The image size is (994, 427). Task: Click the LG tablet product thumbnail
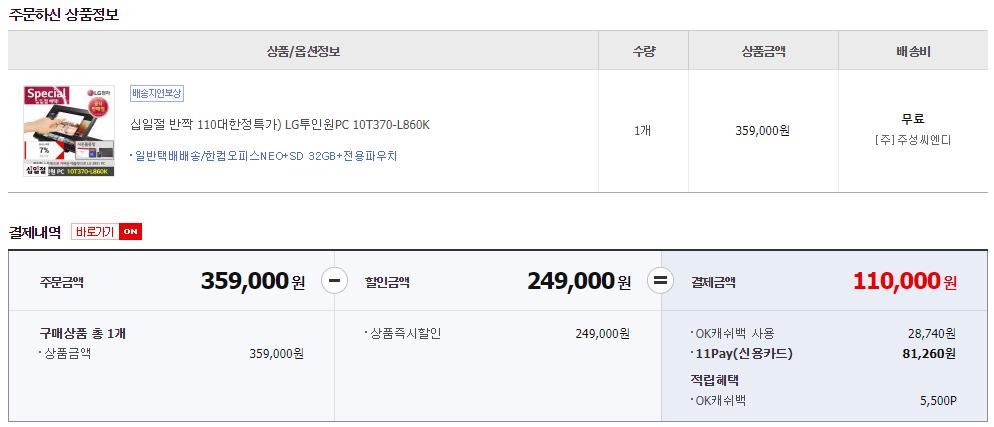pyautogui.click(x=68, y=131)
